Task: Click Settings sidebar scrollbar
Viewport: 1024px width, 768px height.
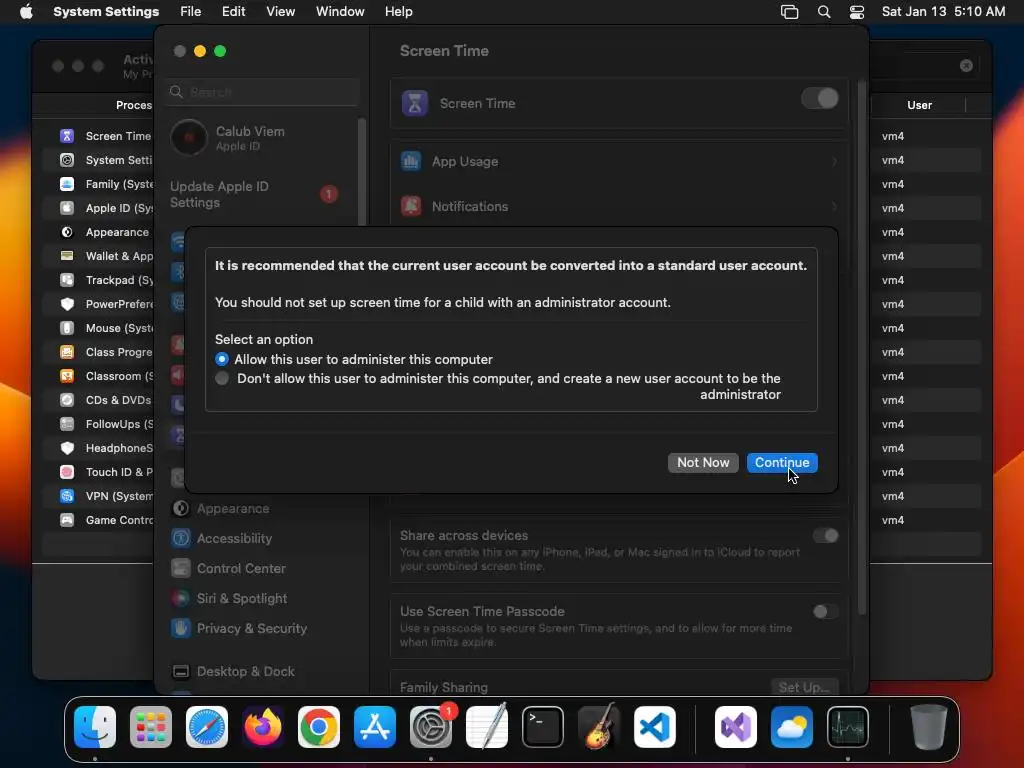Action: point(362,171)
